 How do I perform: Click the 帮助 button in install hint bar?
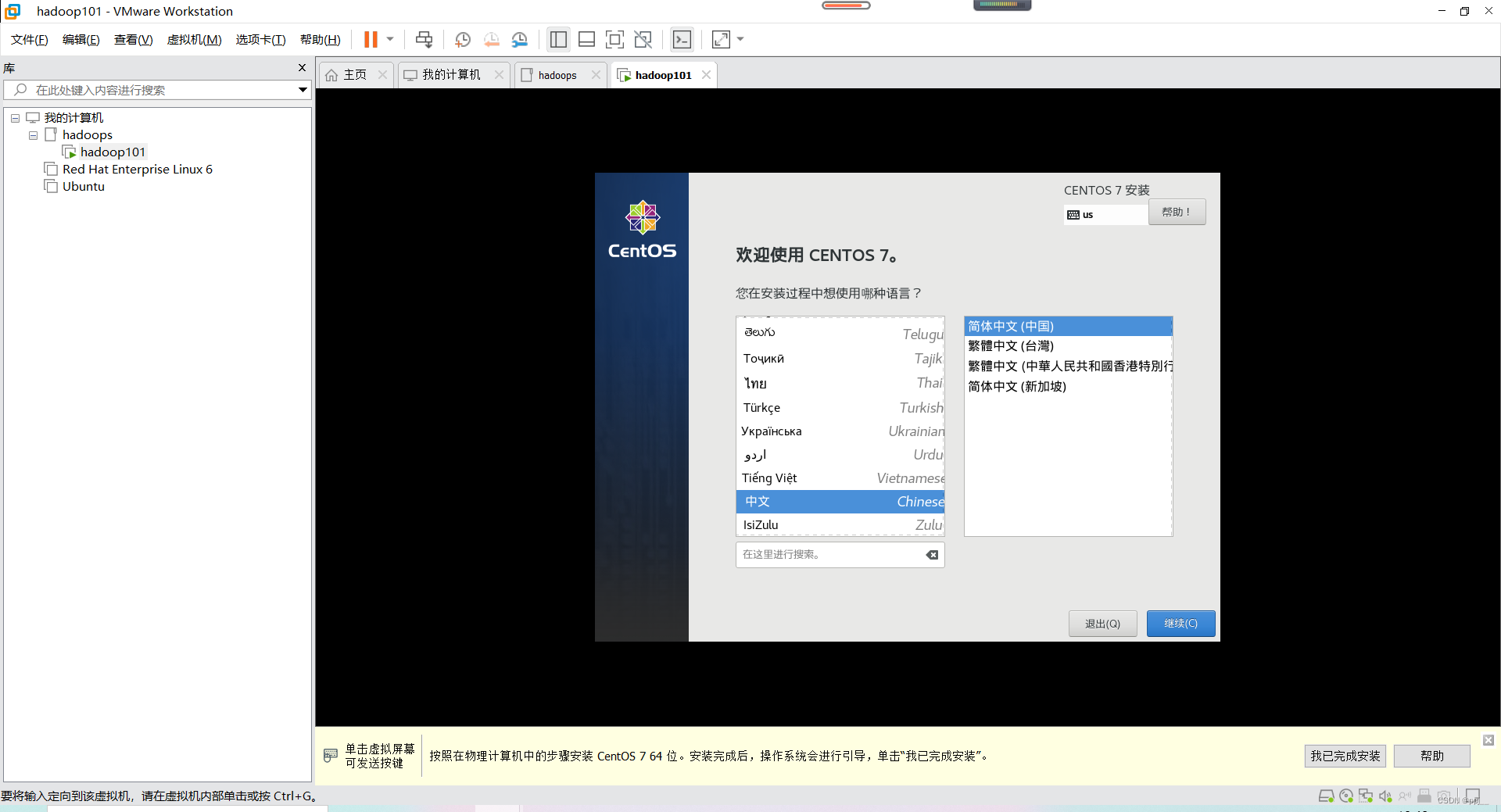click(1432, 756)
